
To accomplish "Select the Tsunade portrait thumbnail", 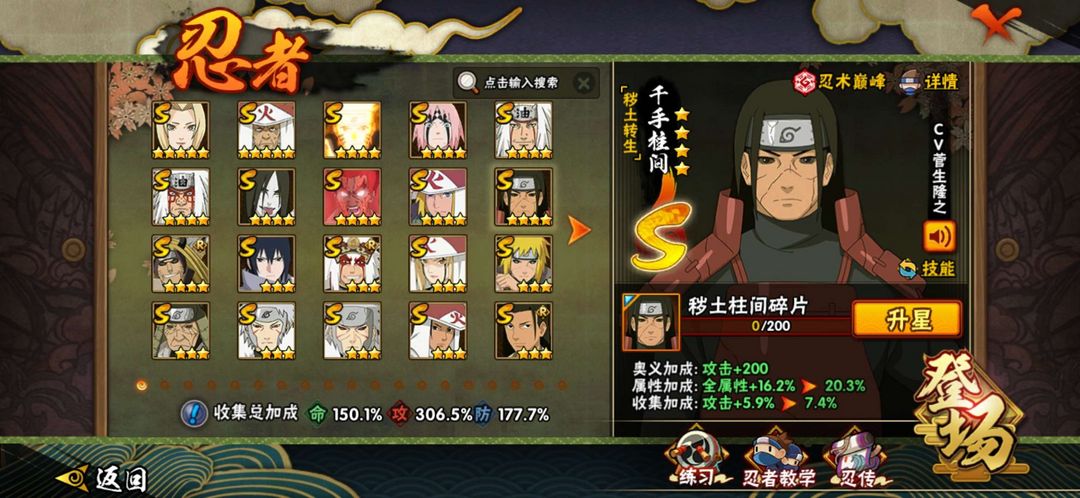I will tap(180, 130).
